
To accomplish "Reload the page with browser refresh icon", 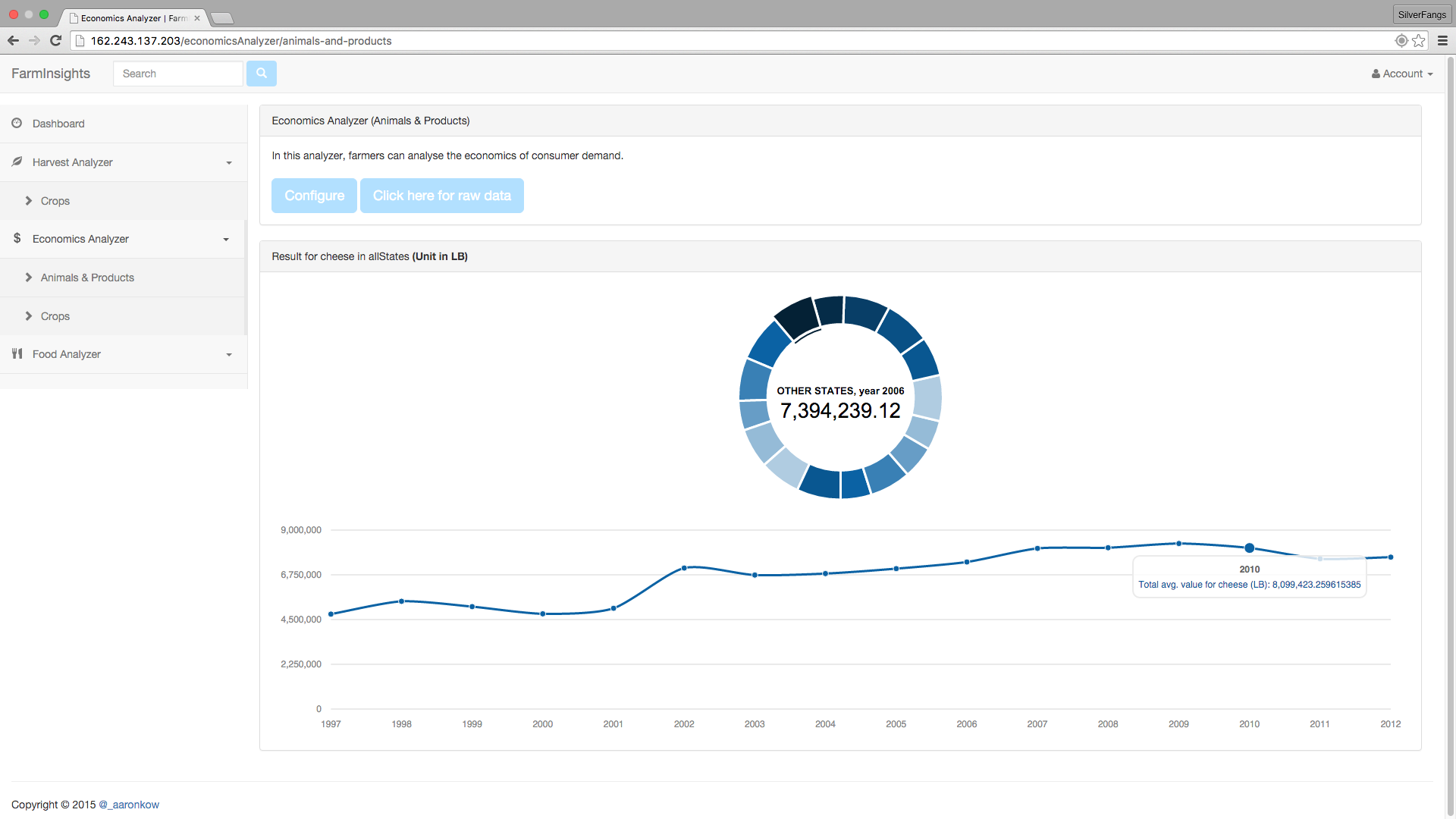I will (x=55, y=41).
